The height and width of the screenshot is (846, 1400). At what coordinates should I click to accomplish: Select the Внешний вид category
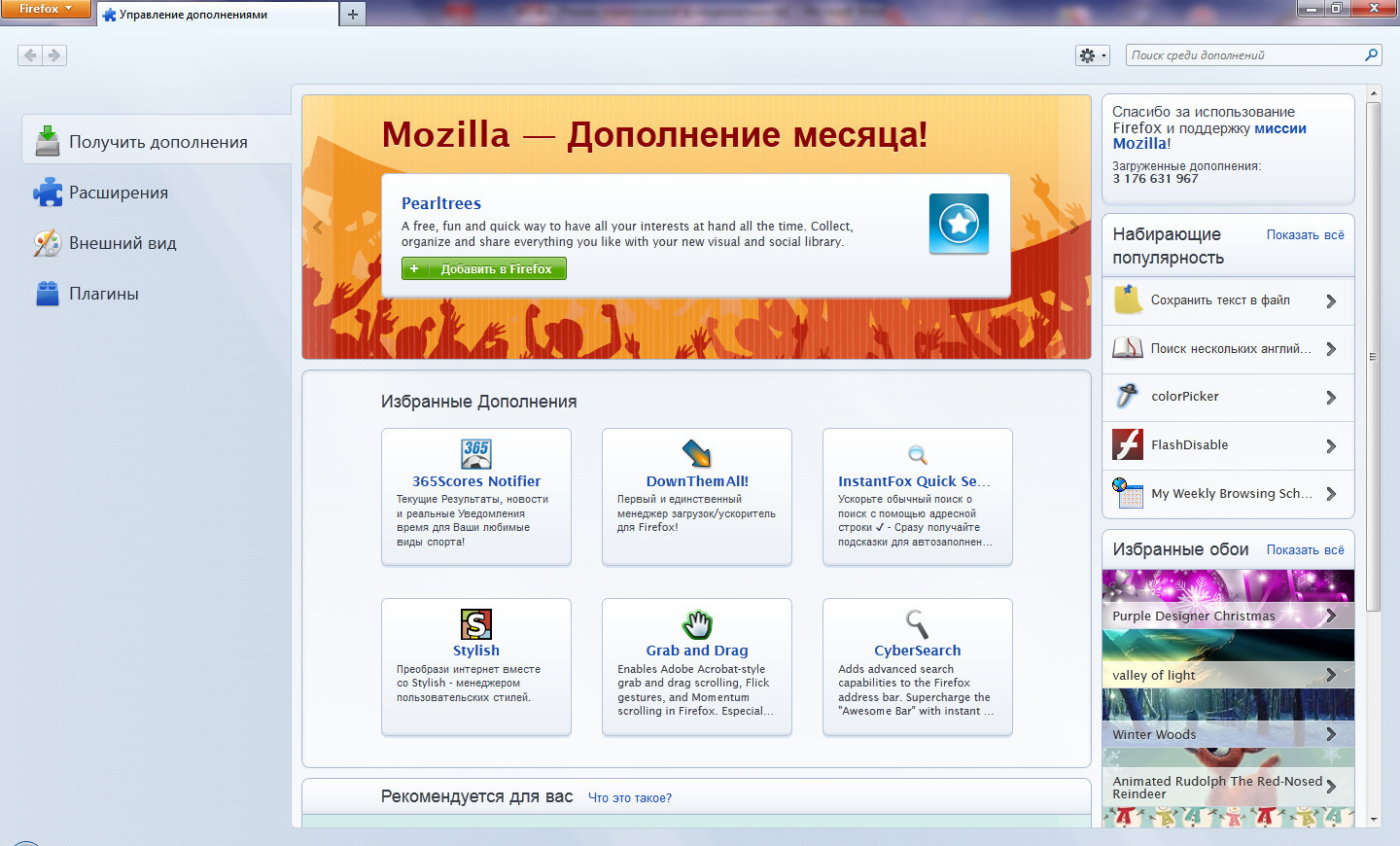point(122,243)
